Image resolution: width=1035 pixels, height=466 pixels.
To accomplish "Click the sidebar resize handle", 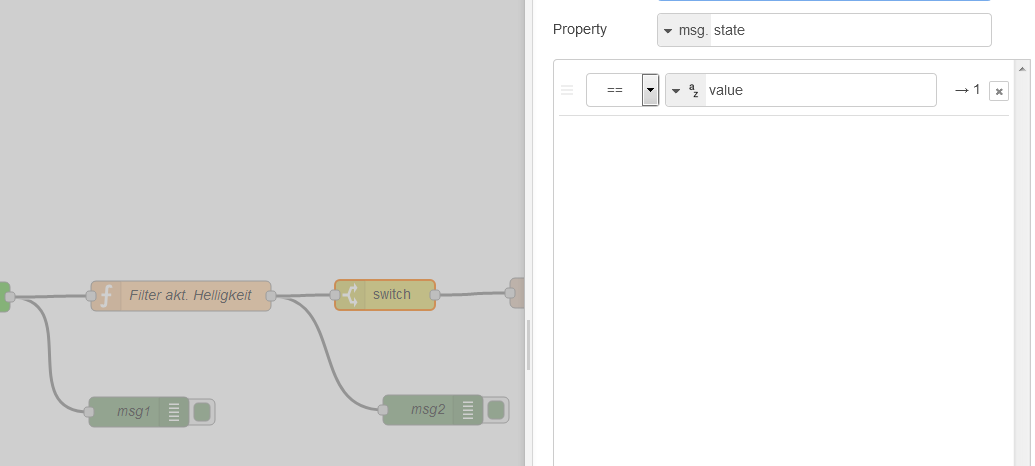I will 528,345.
